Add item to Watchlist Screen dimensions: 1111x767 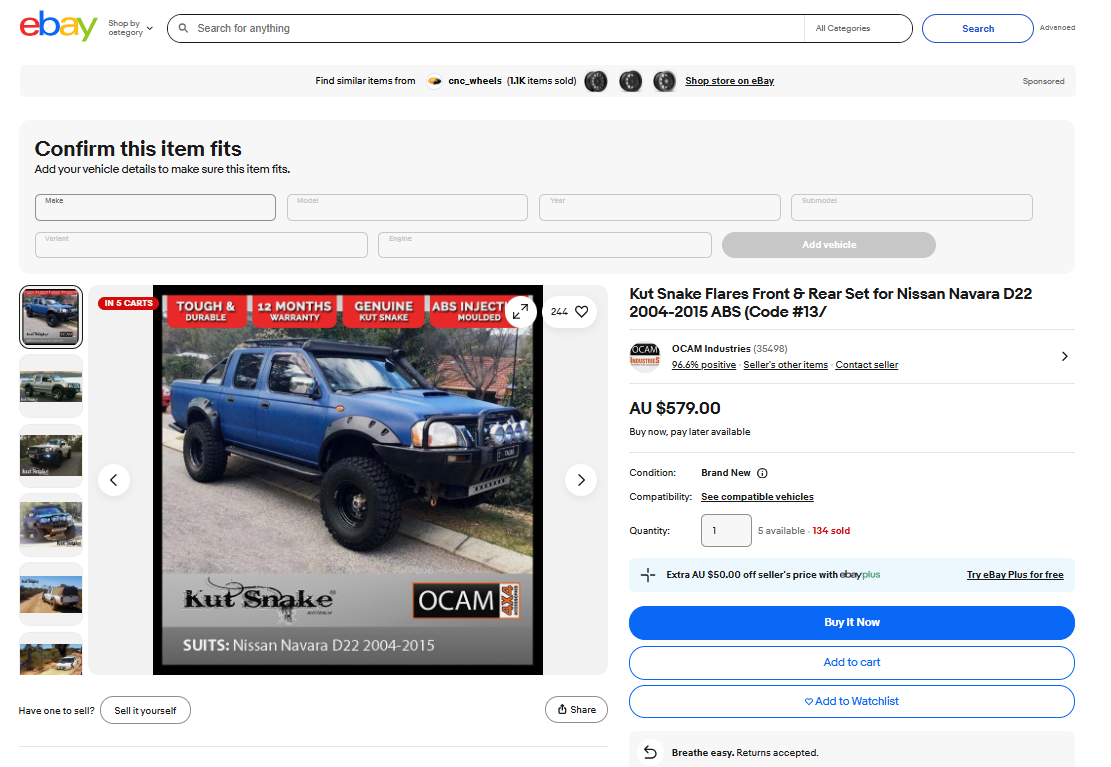[x=852, y=701]
